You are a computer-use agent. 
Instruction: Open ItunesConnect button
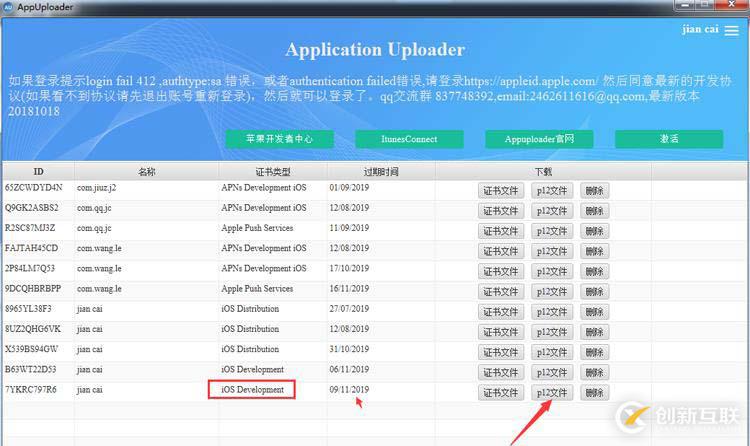pos(409,139)
